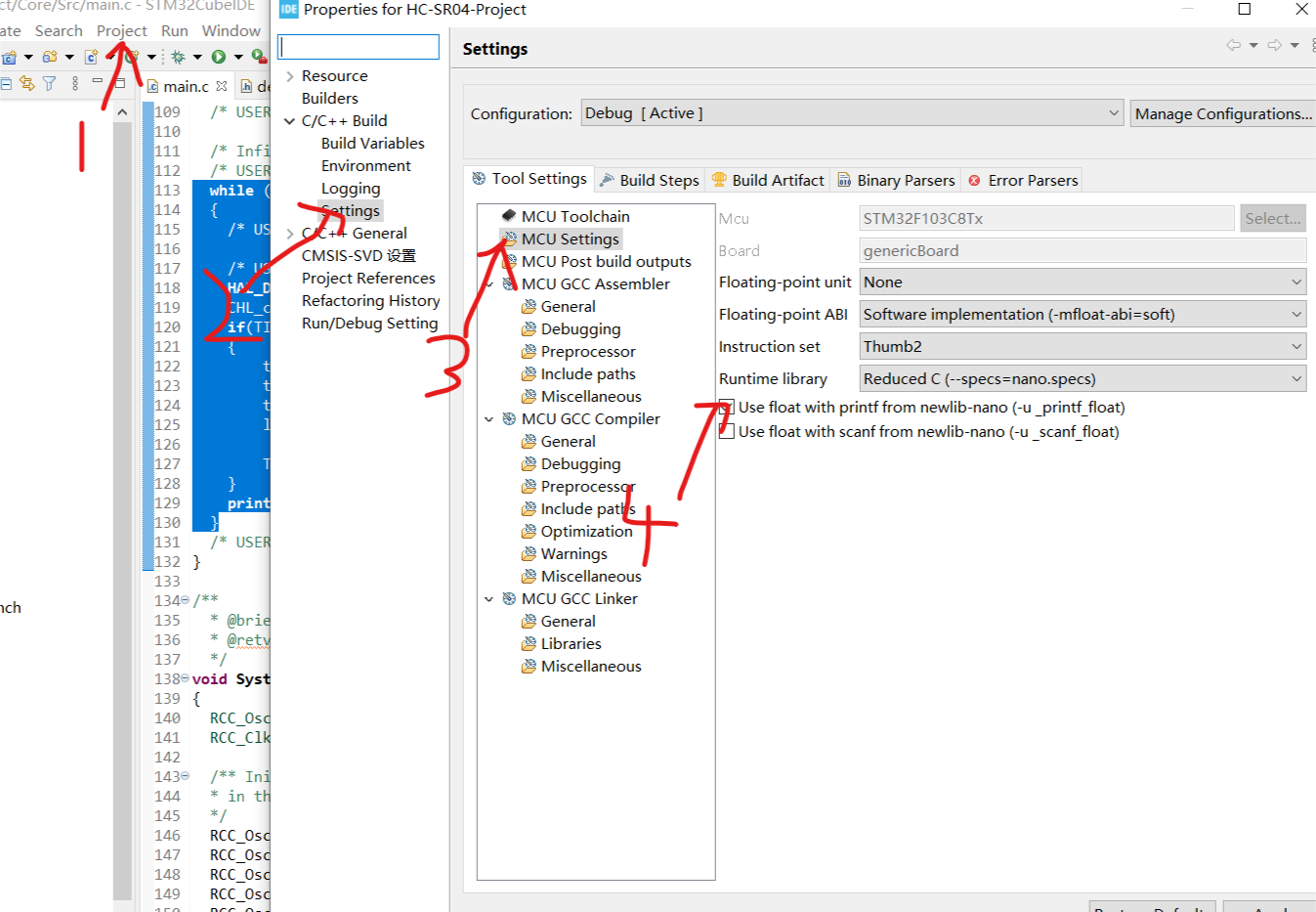
Task: Click the green Run play icon
Action: 219,57
